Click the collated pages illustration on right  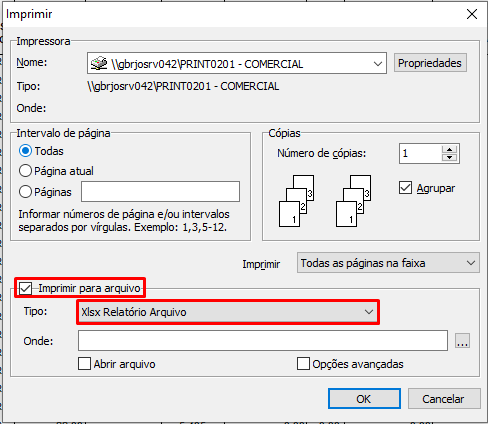click(x=353, y=201)
